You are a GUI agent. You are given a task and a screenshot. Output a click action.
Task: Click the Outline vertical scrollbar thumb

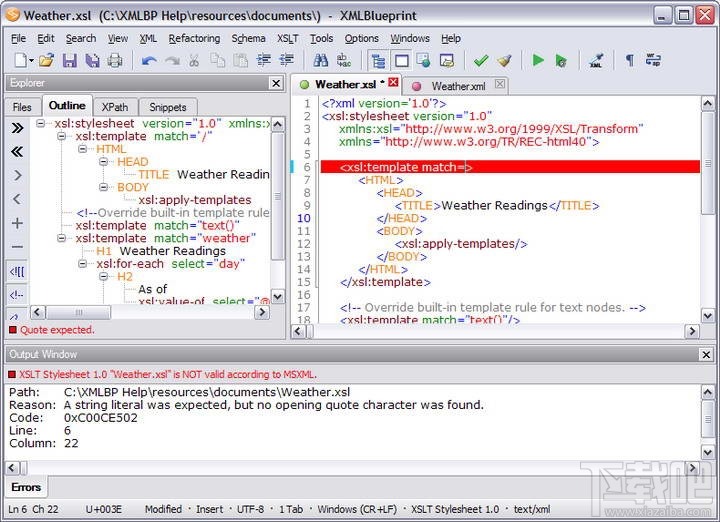coord(277,196)
